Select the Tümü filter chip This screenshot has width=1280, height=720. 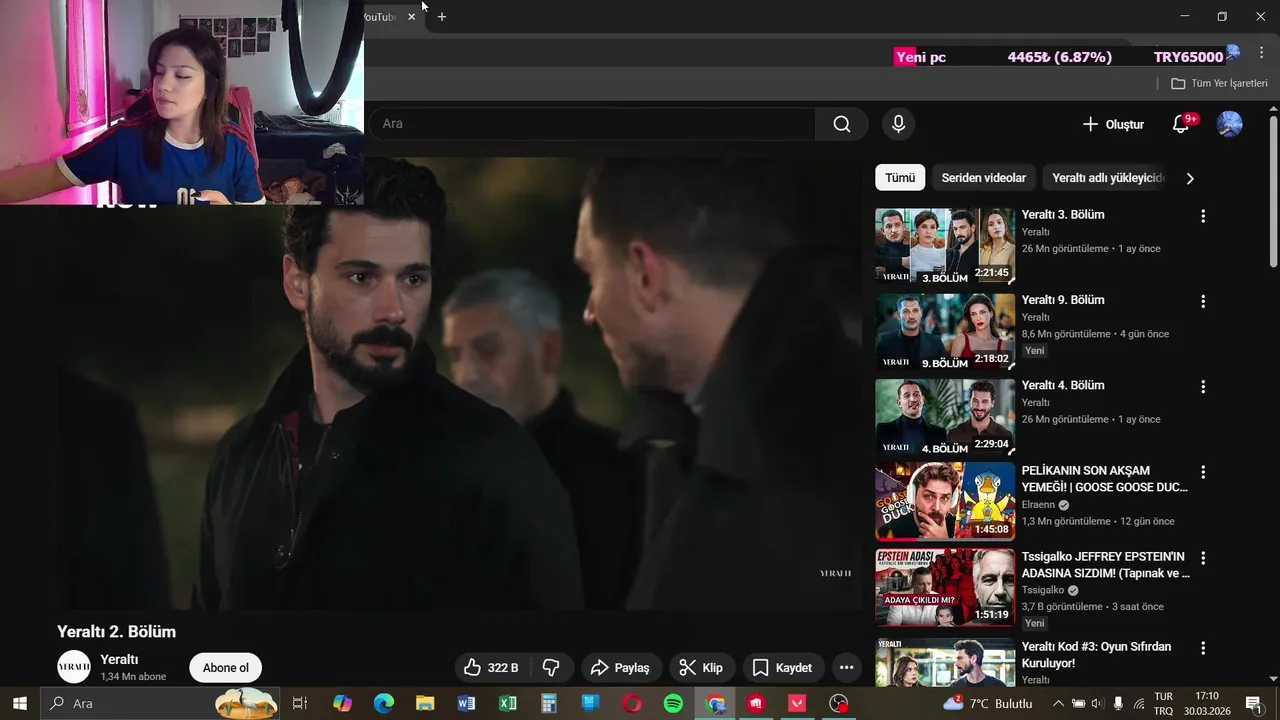[900, 178]
